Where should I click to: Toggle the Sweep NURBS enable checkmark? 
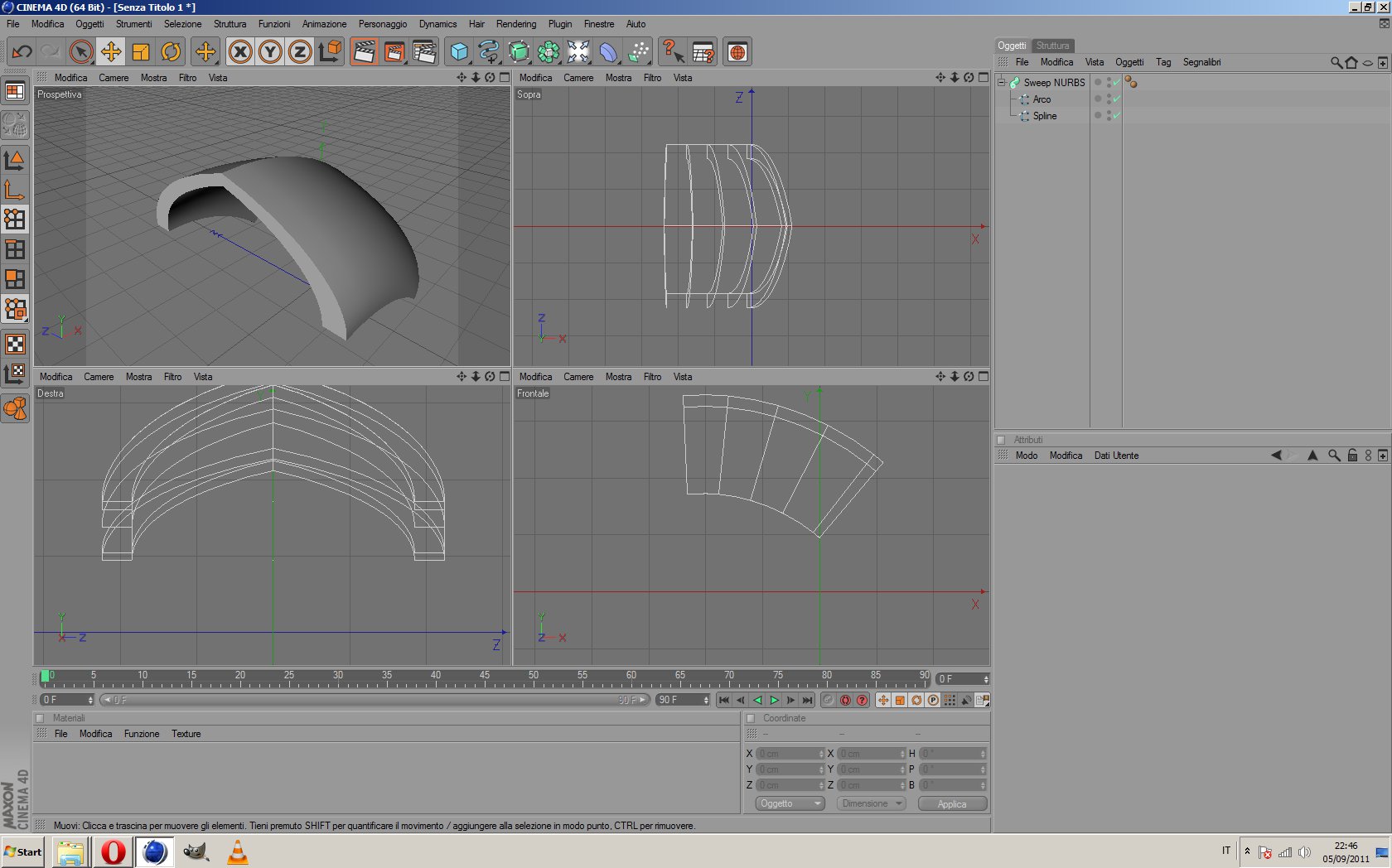click(1117, 82)
